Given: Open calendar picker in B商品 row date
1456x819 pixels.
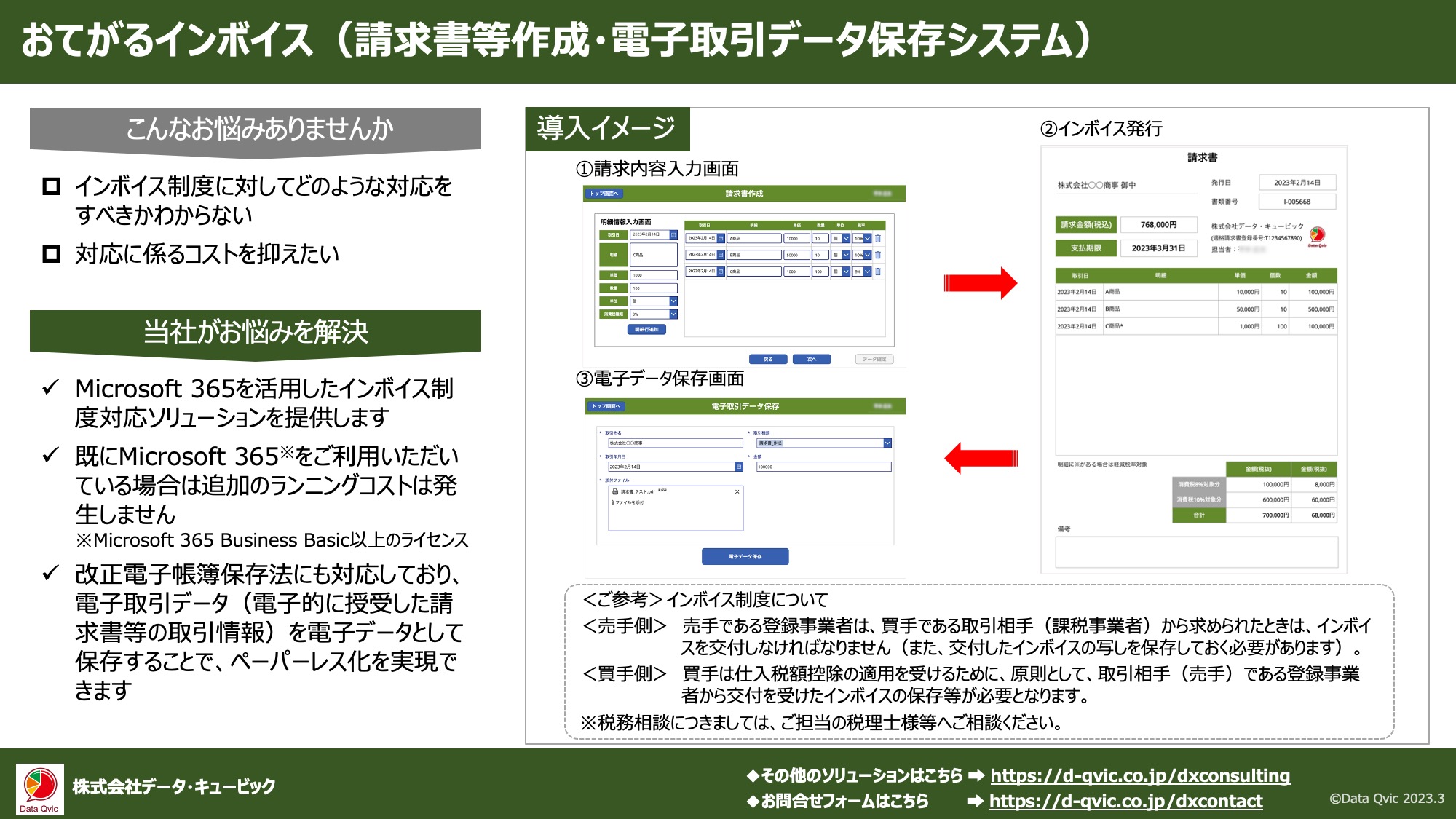Looking at the screenshot, I should tap(721, 255).
